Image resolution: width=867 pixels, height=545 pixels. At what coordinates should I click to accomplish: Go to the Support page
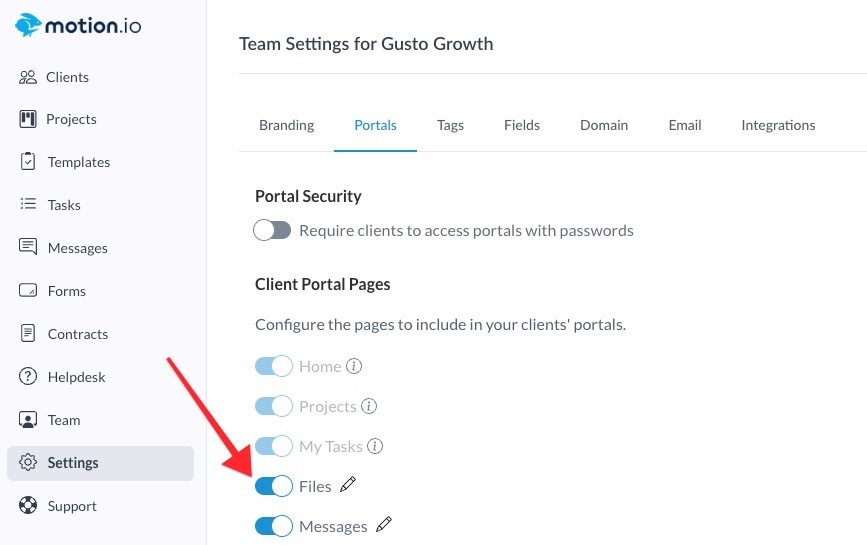(72, 506)
